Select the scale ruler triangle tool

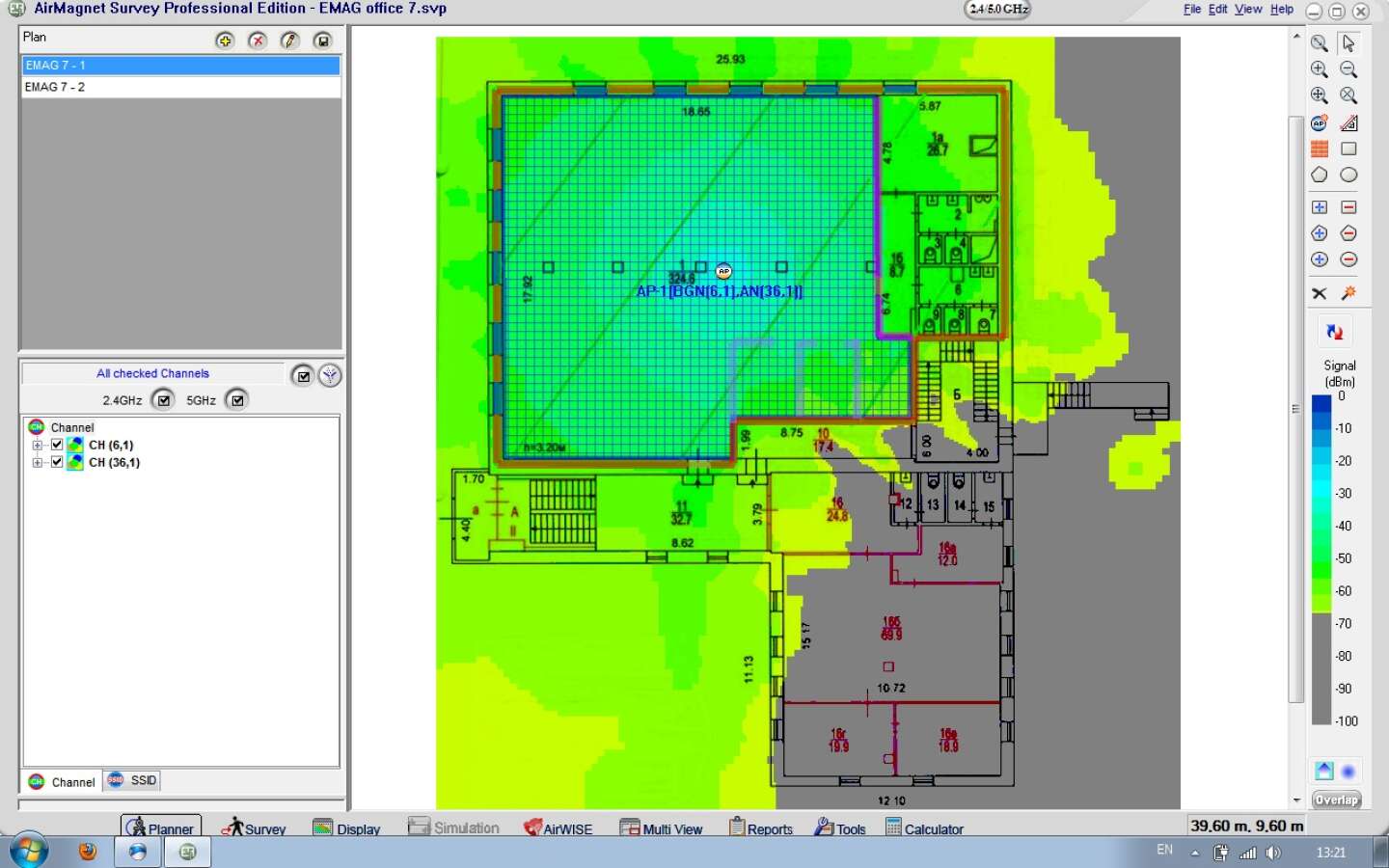(x=1348, y=122)
